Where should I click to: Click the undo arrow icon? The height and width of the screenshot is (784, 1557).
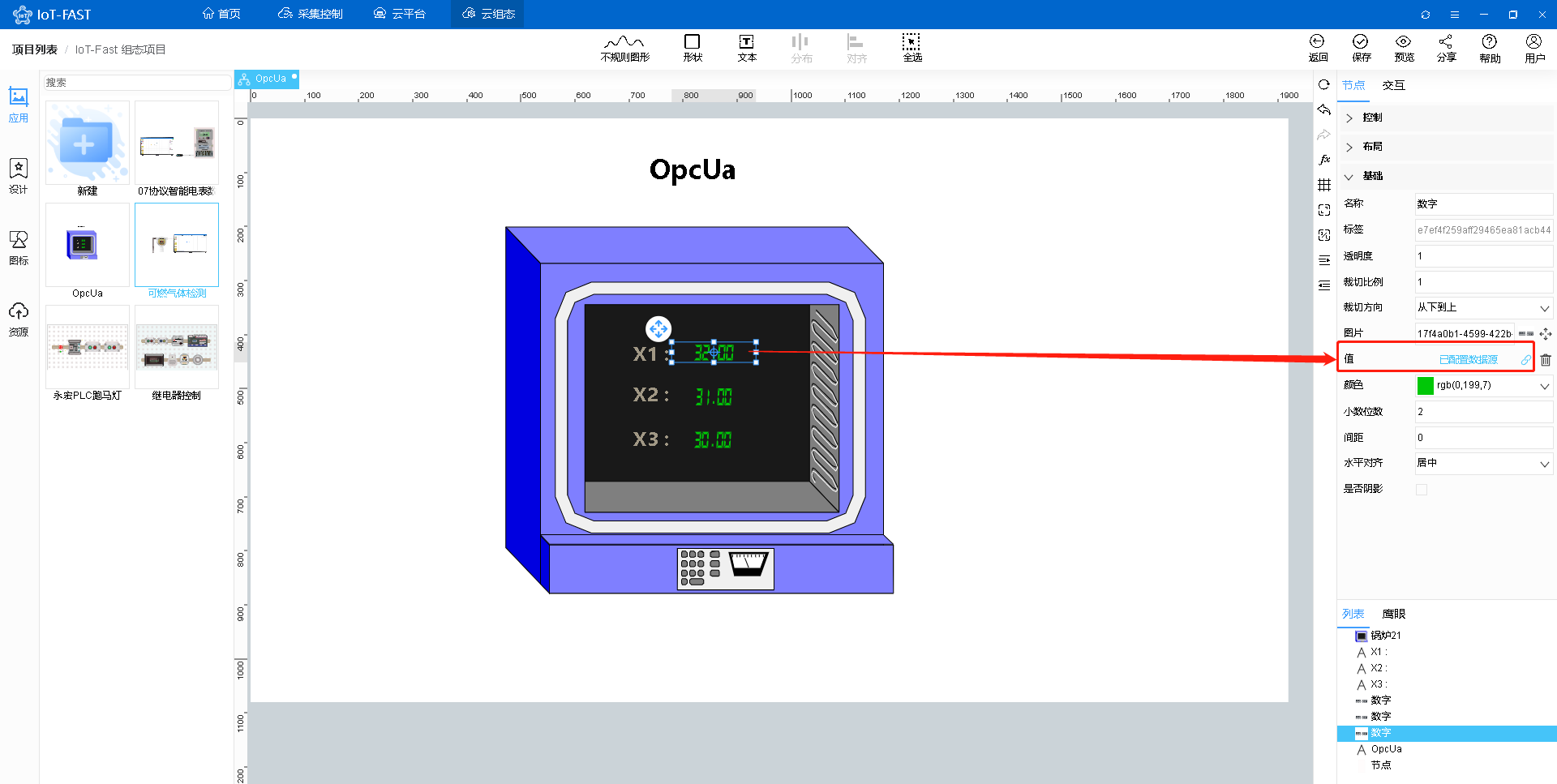(1324, 109)
